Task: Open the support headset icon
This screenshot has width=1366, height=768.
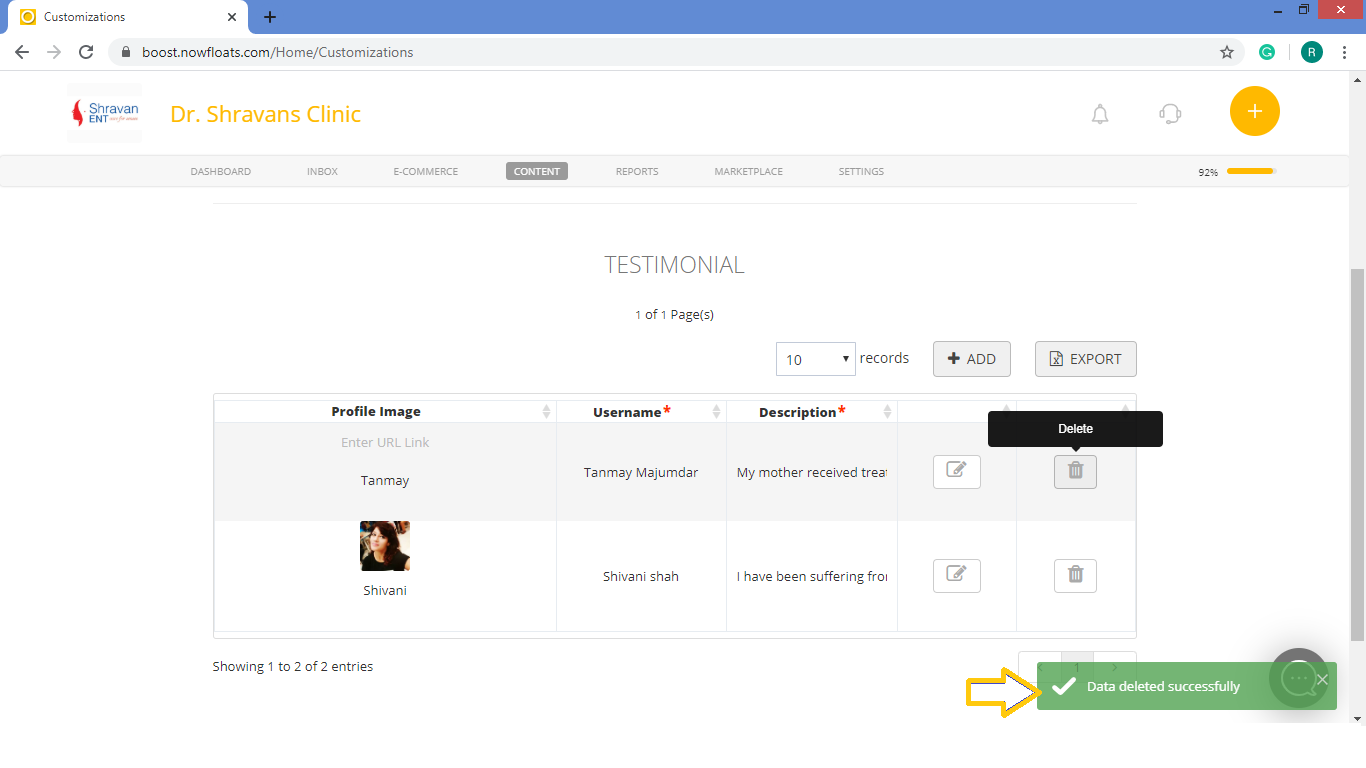Action: [1170, 114]
